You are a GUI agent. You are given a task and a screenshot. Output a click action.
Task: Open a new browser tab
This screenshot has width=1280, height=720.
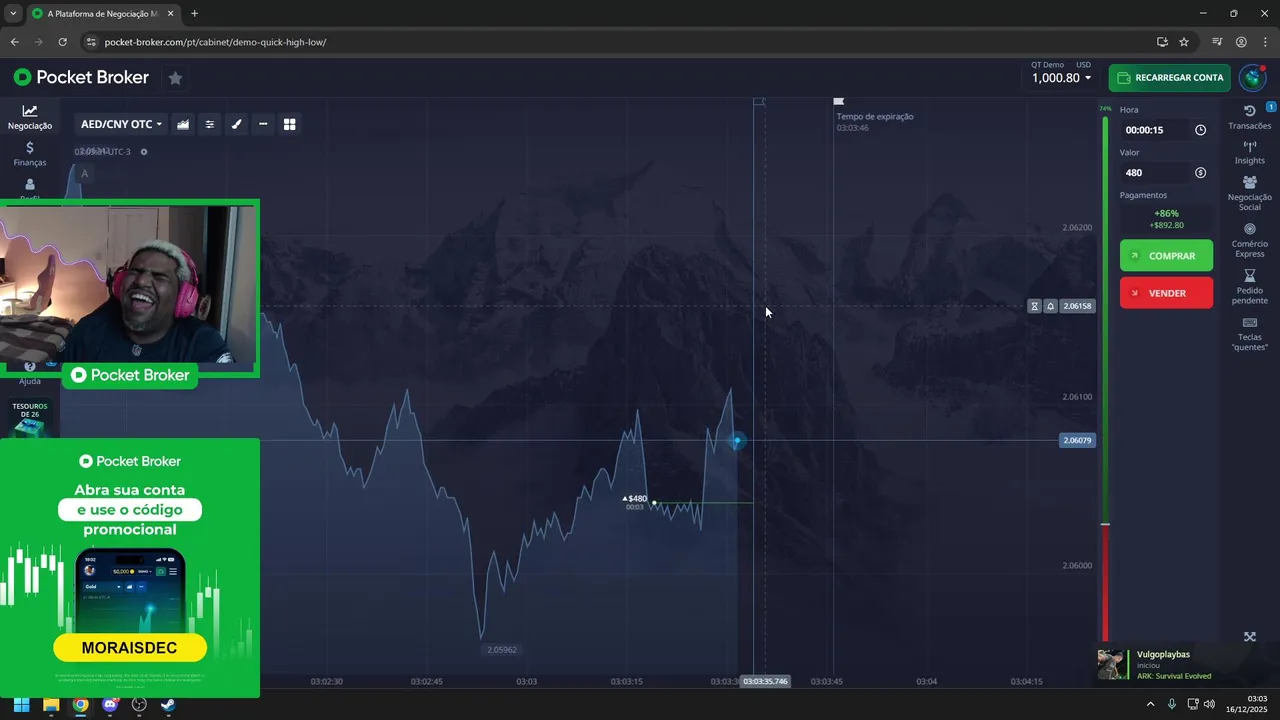tap(194, 14)
